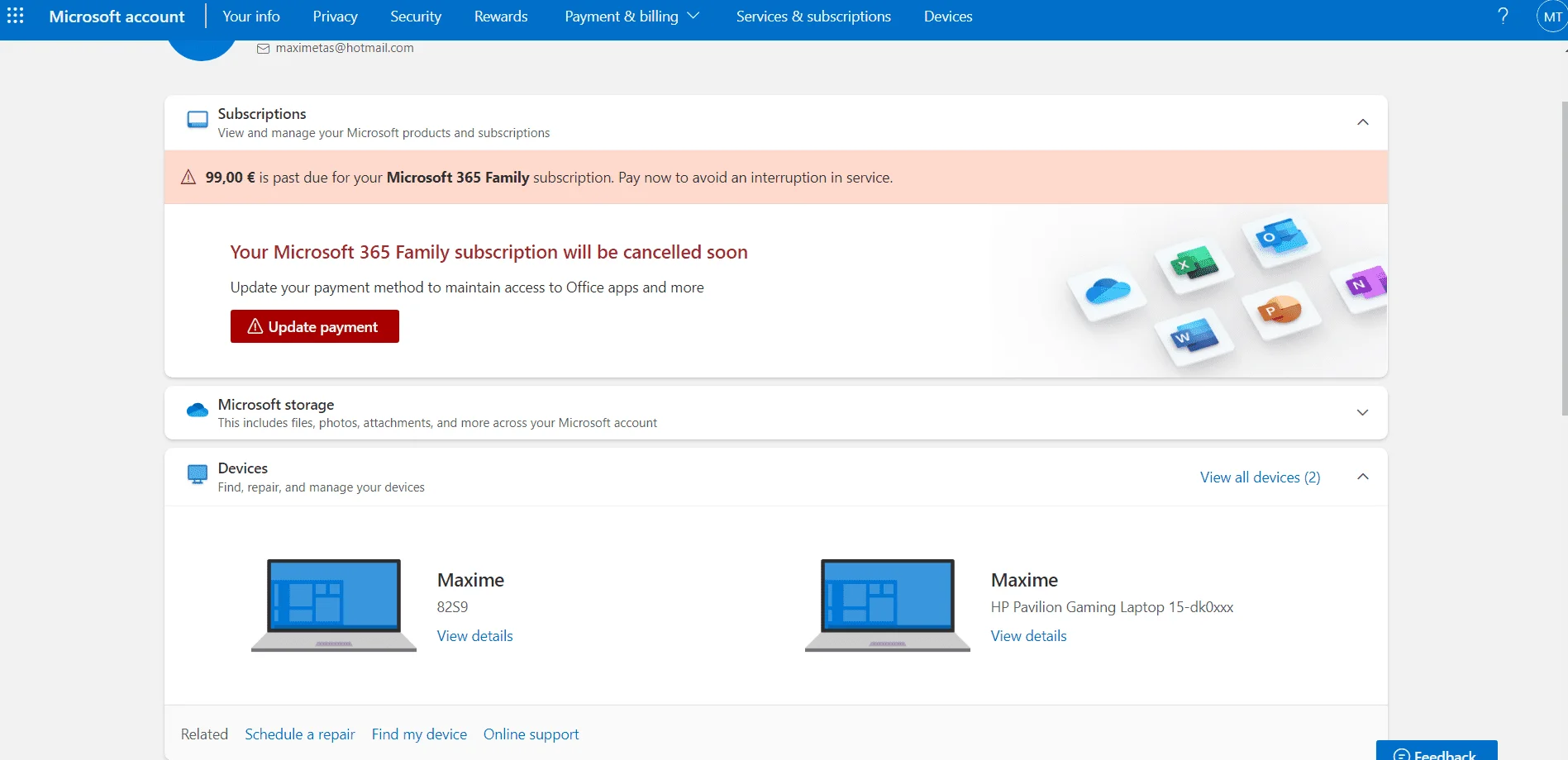Click the red Update payment button
The width and height of the screenshot is (1568, 760).
(x=315, y=326)
